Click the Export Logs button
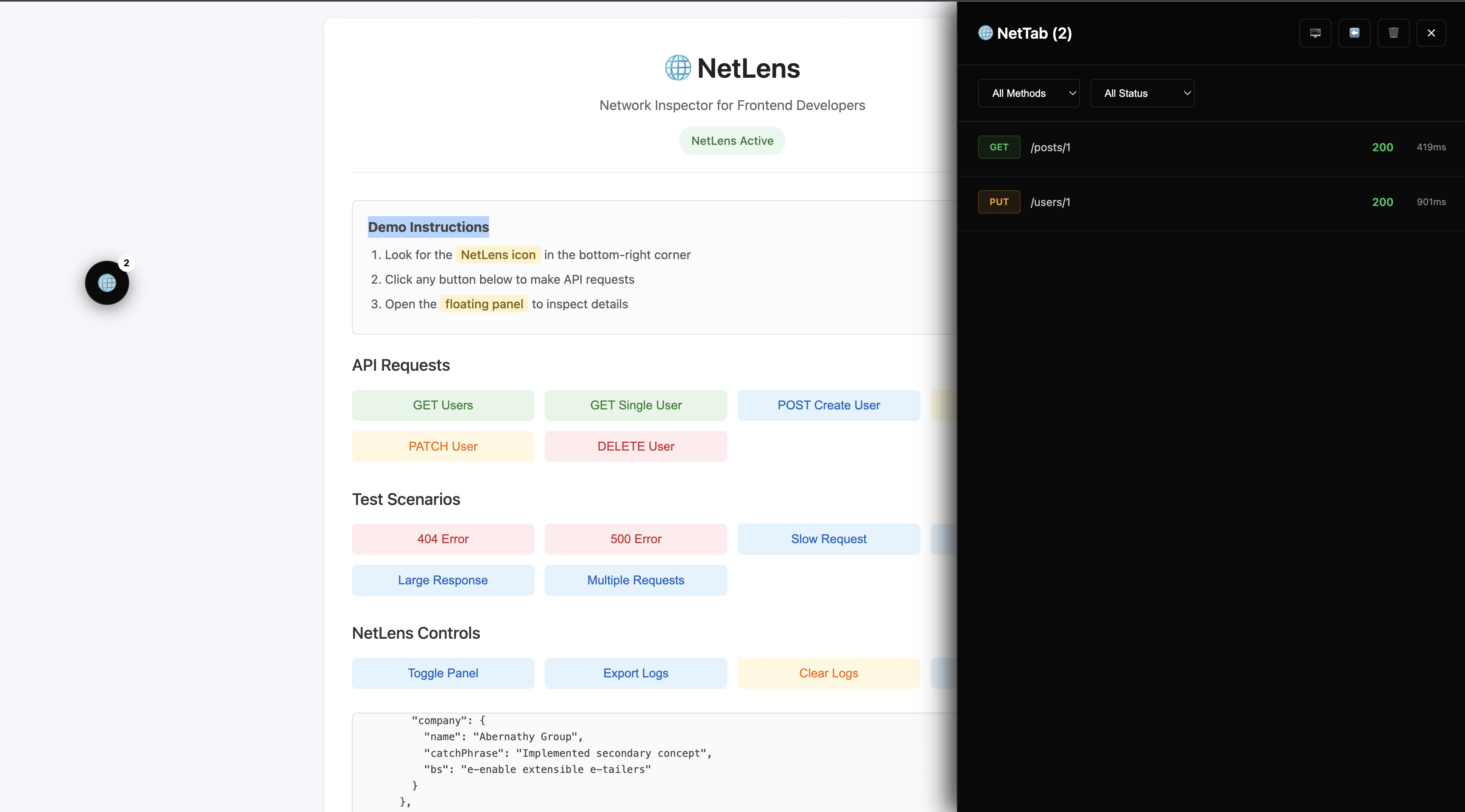The image size is (1465, 812). point(635,673)
